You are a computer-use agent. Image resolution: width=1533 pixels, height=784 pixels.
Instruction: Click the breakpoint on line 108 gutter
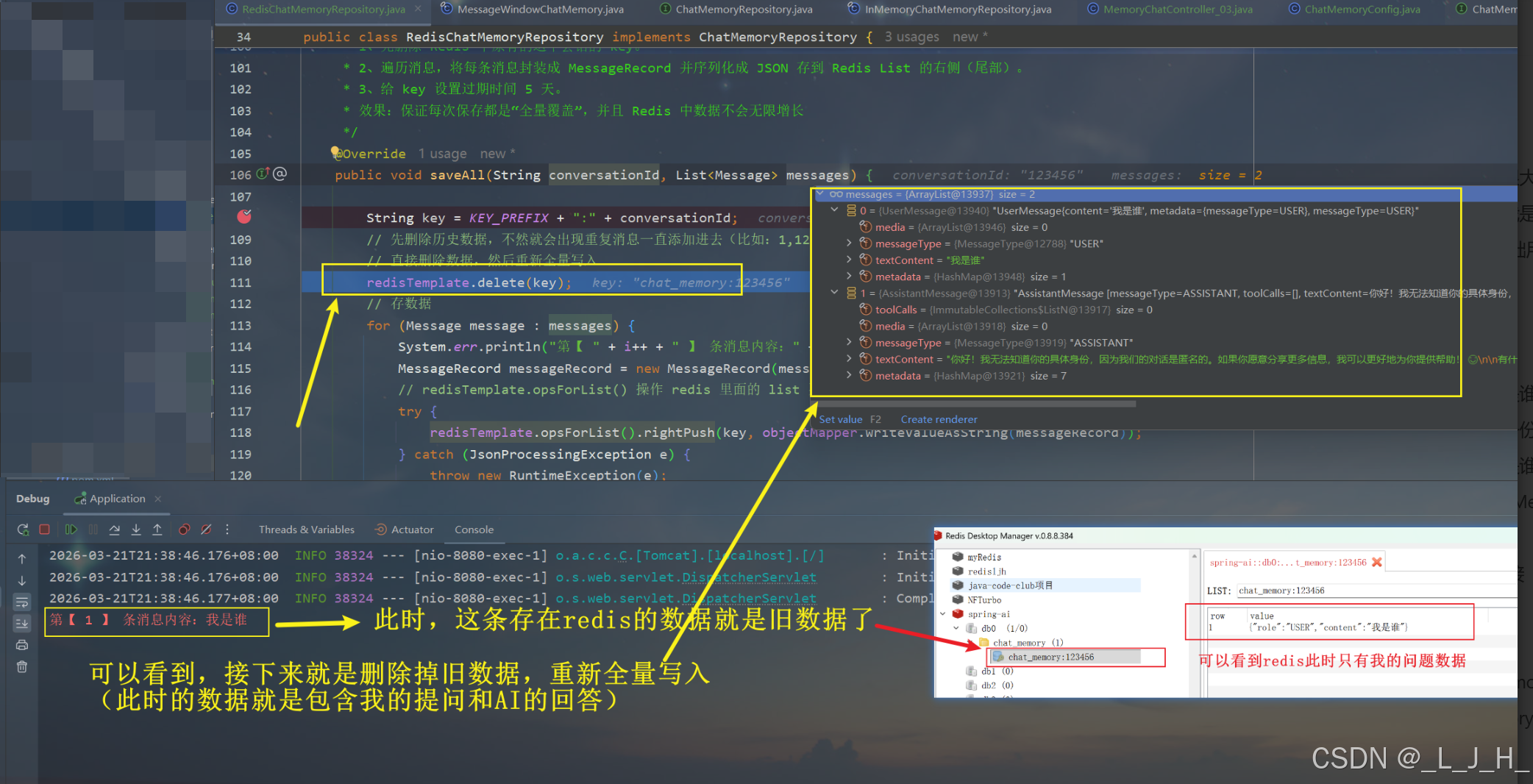[244, 216]
